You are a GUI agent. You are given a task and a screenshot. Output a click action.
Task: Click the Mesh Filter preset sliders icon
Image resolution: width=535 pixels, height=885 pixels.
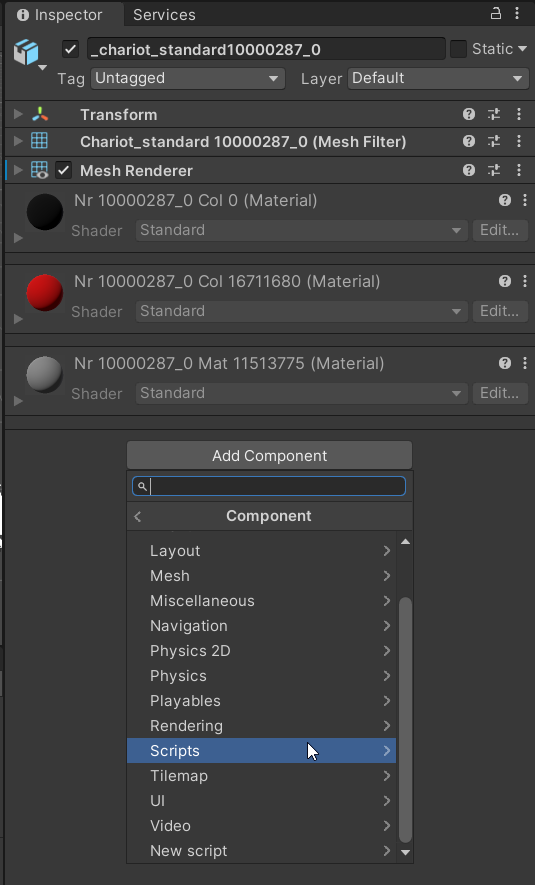click(x=494, y=141)
